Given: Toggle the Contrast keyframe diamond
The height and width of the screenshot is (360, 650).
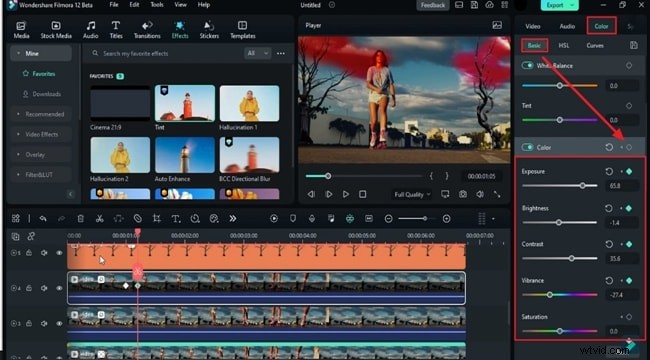Looking at the screenshot, I should click(x=629, y=244).
